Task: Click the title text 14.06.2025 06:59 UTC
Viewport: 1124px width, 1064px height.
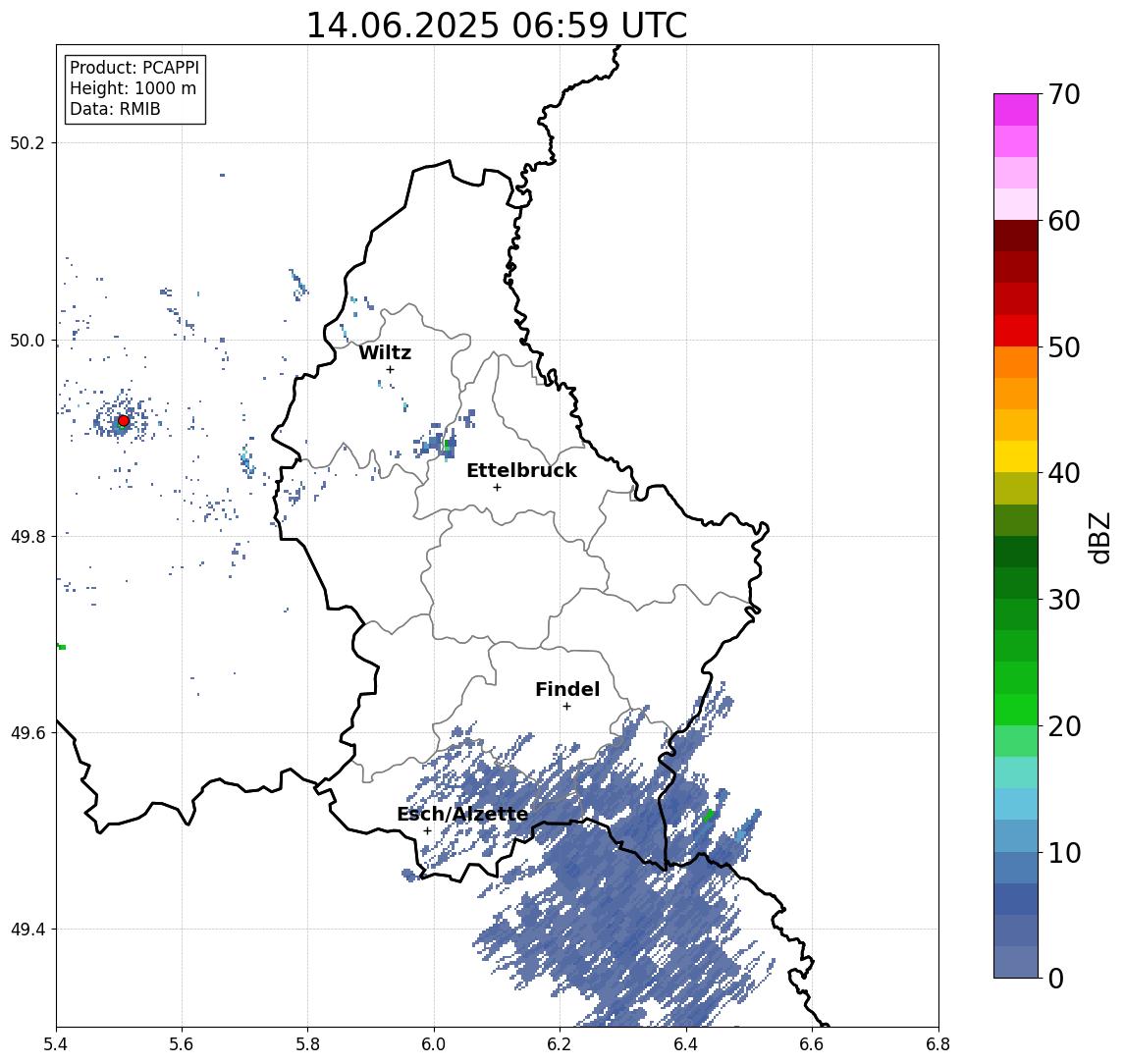Action: [x=496, y=26]
